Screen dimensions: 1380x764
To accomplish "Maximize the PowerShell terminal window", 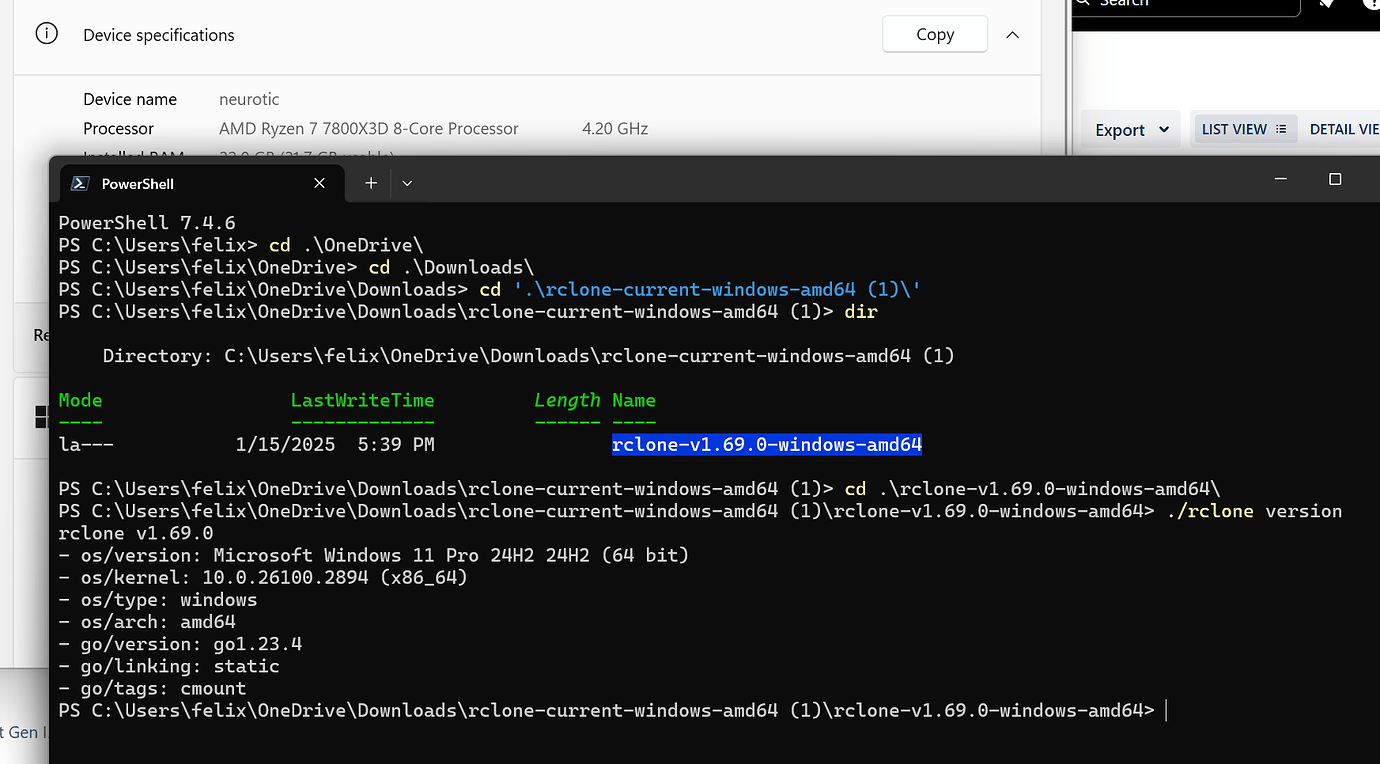I will (x=1335, y=179).
